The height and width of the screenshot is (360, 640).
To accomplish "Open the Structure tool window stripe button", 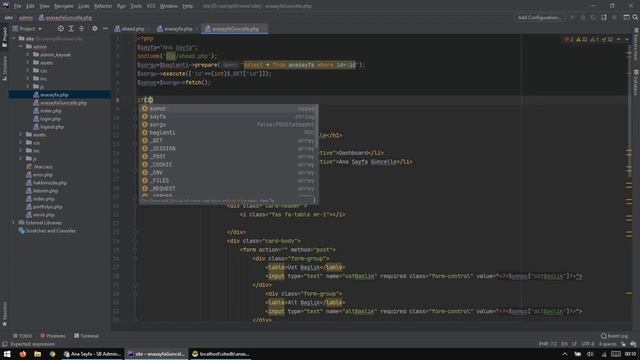I will pyautogui.click(x=4, y=68).
